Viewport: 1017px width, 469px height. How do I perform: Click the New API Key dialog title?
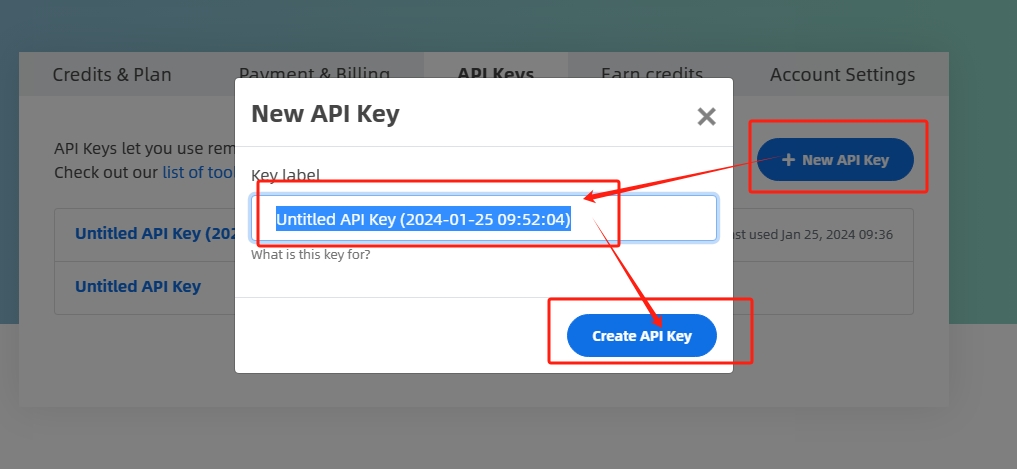pos(325,114)
